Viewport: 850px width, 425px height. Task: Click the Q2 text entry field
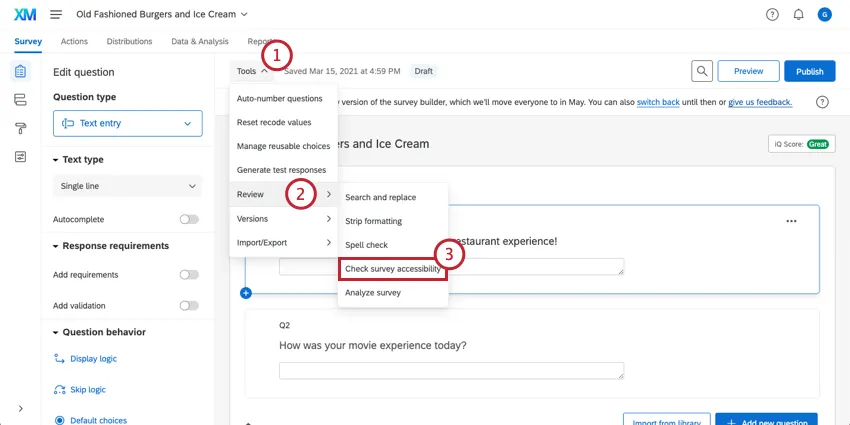[x=451, y=370]
